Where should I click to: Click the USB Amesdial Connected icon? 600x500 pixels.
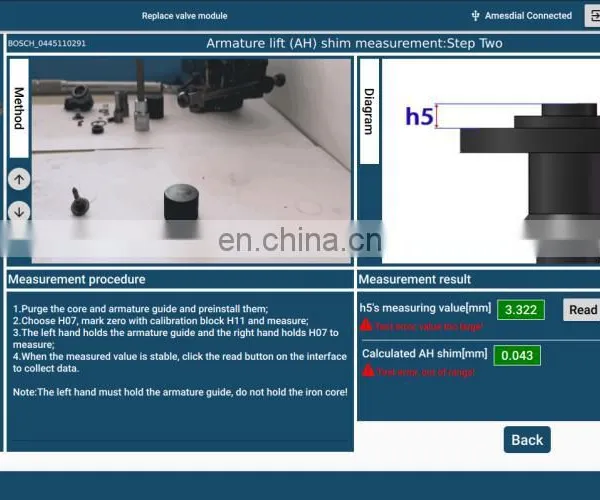[x=475, y=16]
